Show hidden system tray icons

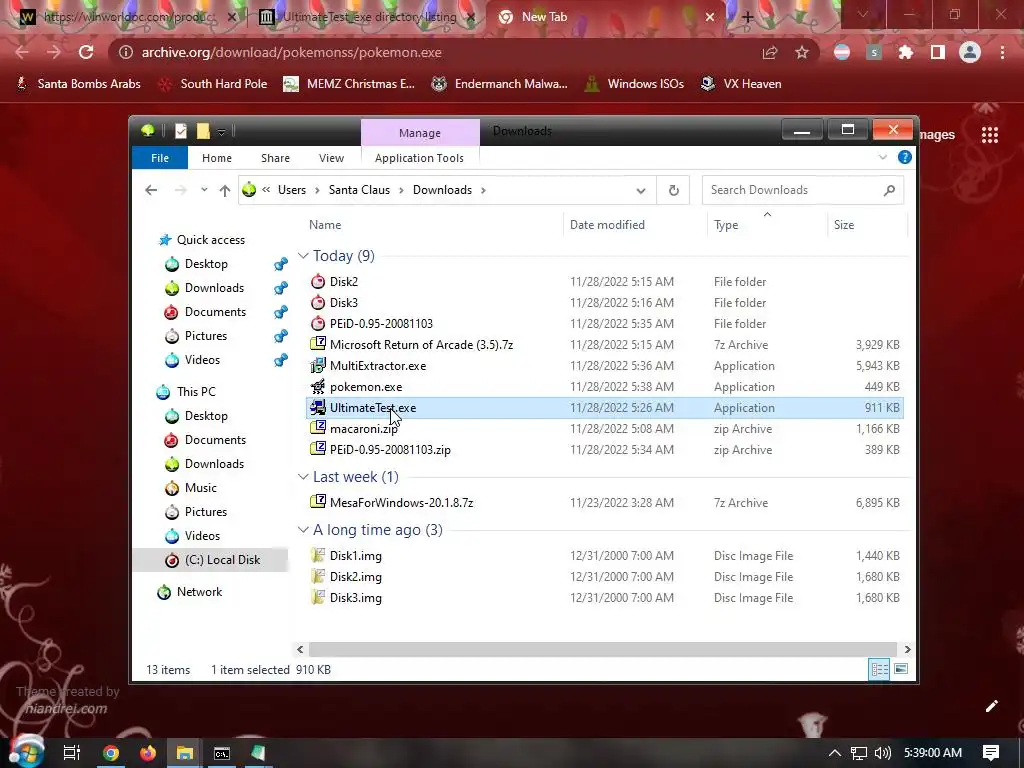pyautogui.click(x=835, y=753)
